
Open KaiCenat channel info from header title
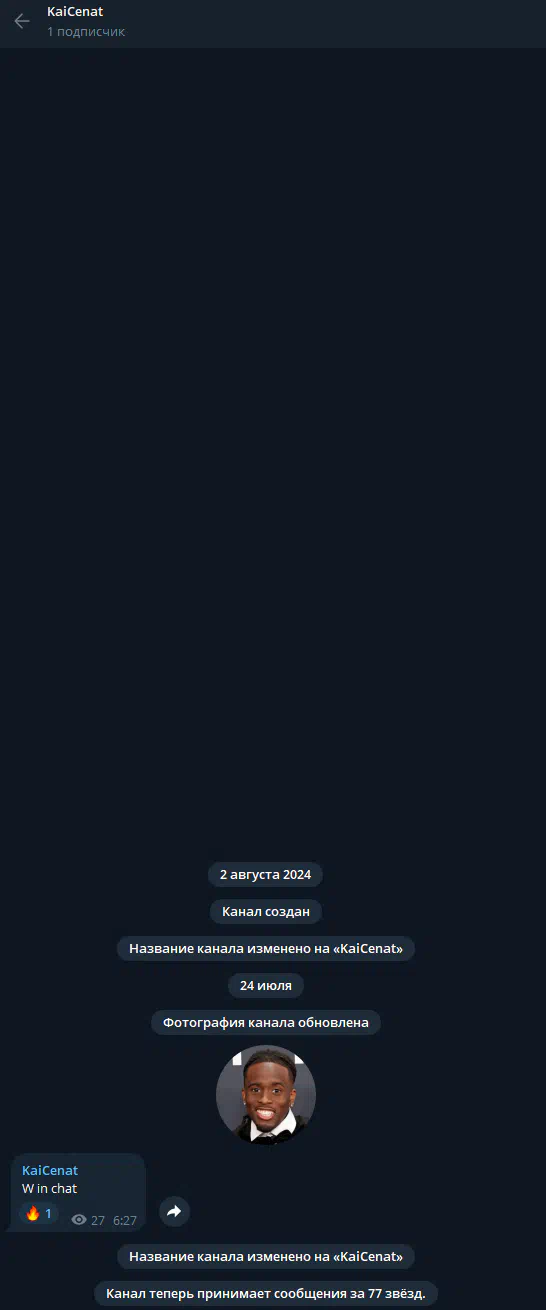(75, 12)
